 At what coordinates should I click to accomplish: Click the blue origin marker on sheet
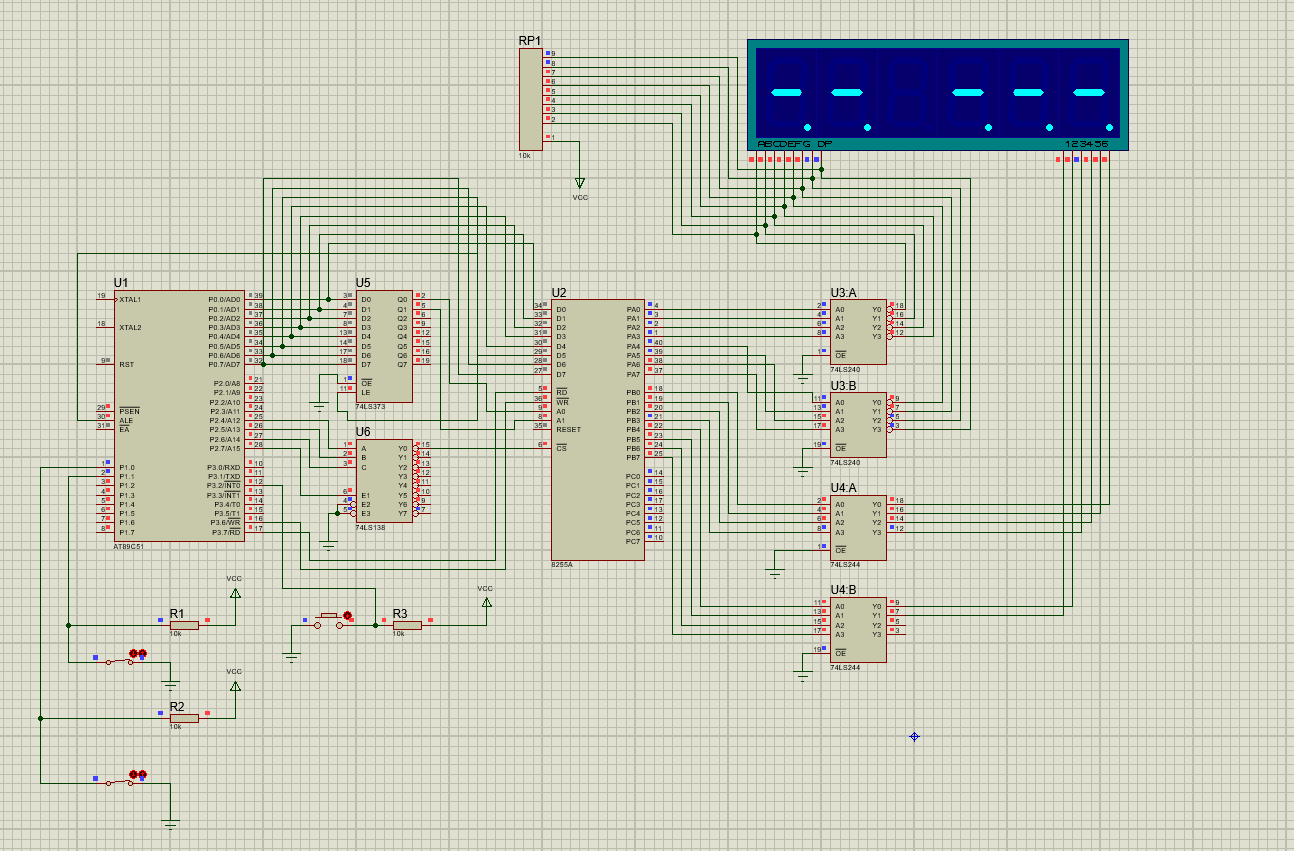(914, 736)
